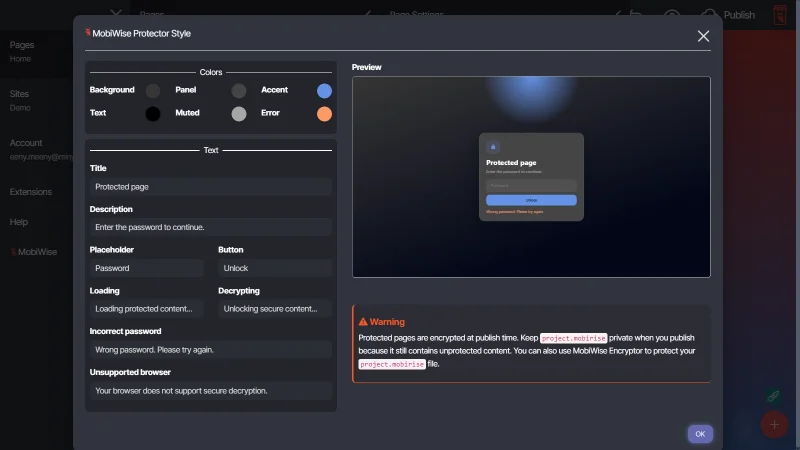Open the Muted gray color swatch

[x=238, y=114]
